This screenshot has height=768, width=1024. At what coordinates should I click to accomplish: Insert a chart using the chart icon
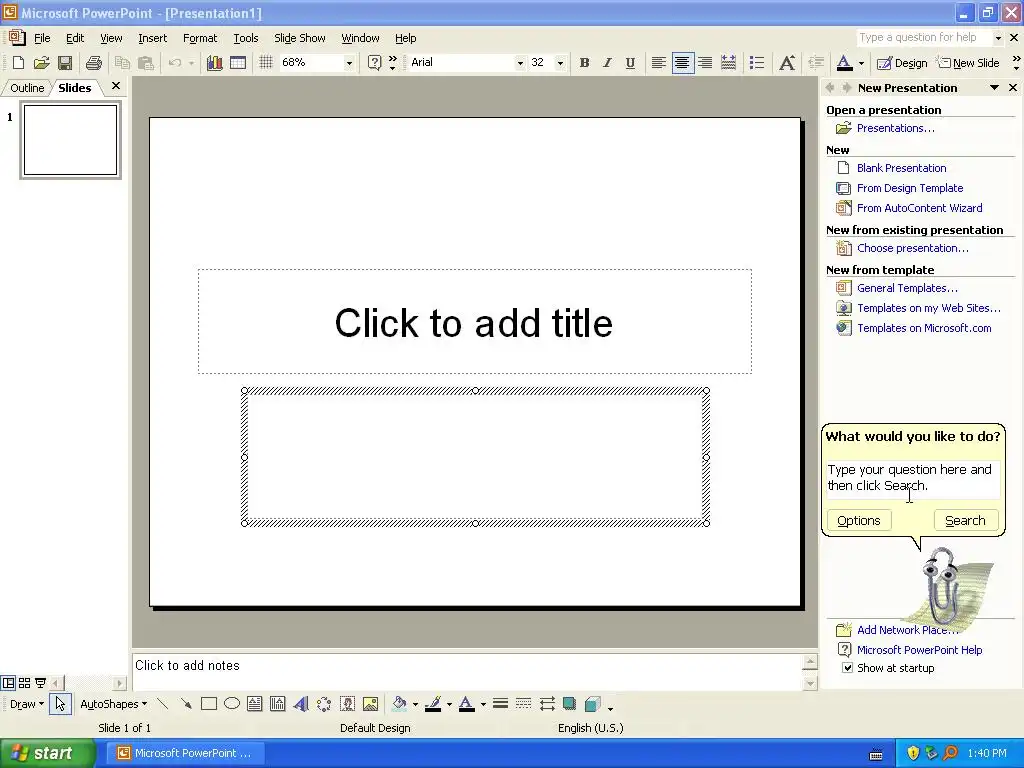[x=214, y=63]
